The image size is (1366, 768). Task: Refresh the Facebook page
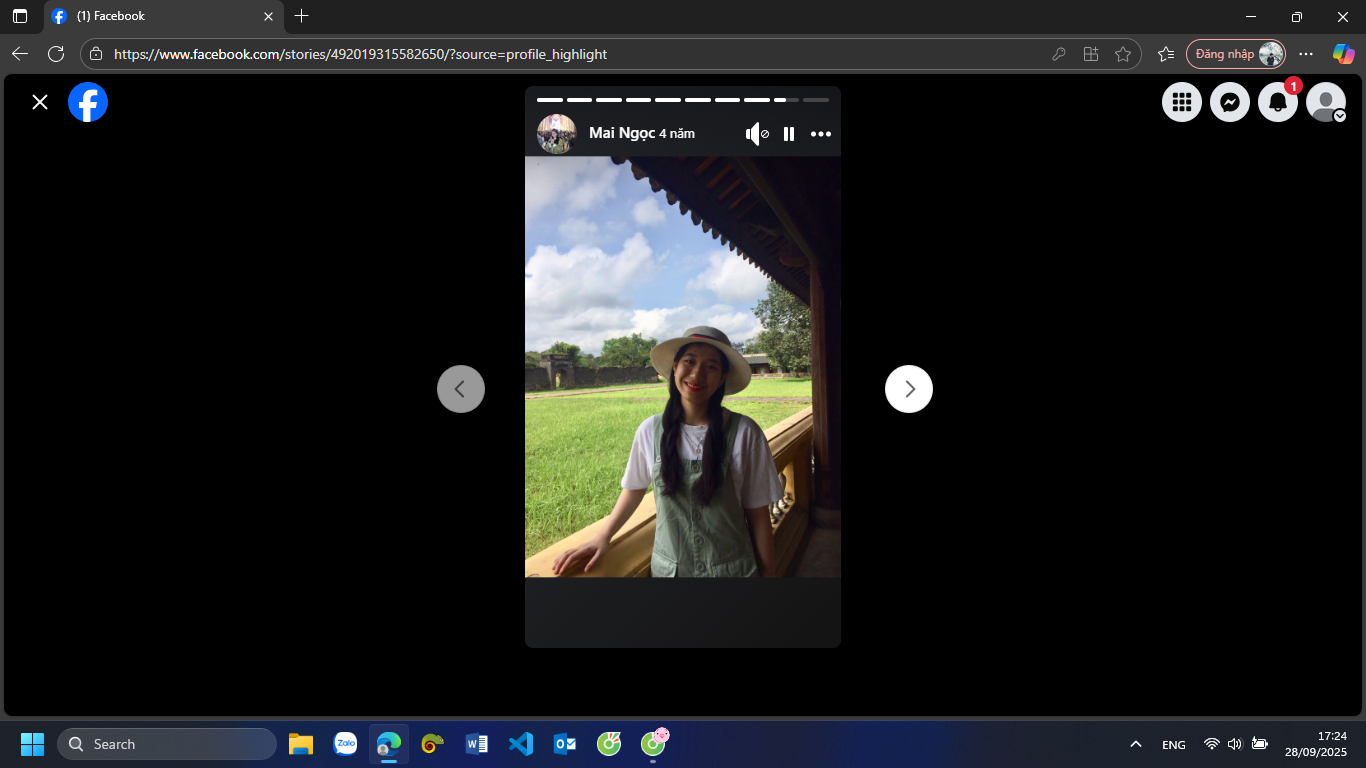(x=56, y=54)
